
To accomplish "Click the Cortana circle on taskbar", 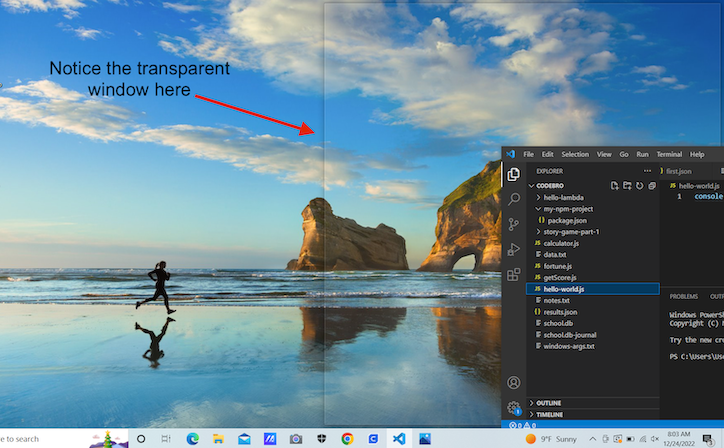I will [141, 439].
